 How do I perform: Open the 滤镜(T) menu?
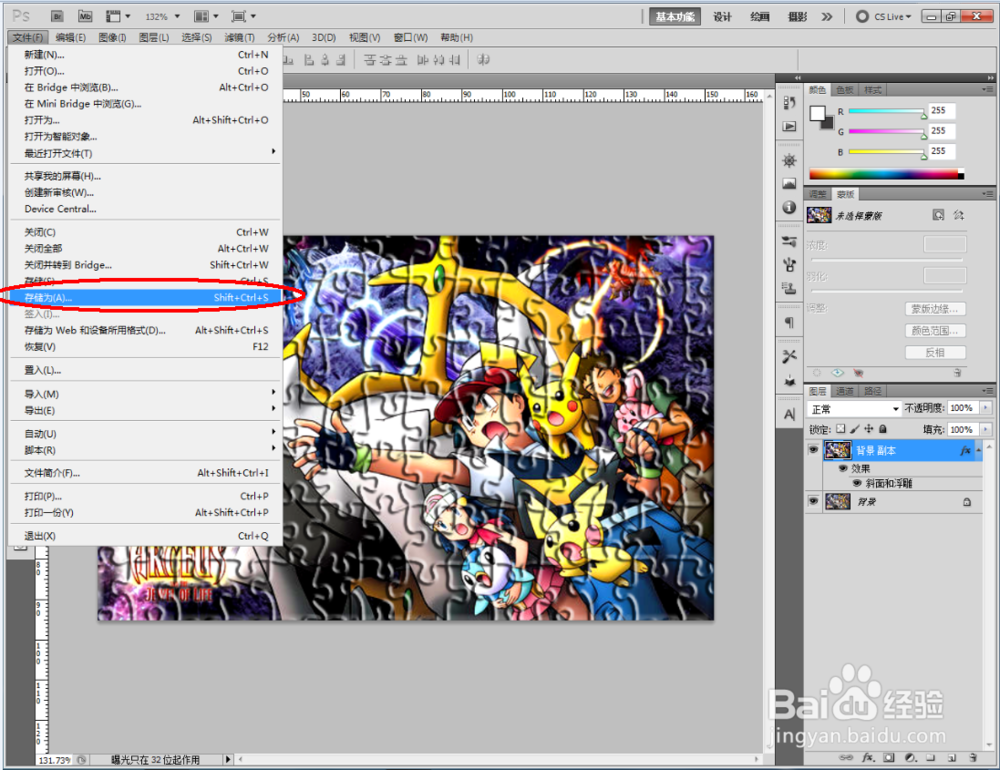239,38
